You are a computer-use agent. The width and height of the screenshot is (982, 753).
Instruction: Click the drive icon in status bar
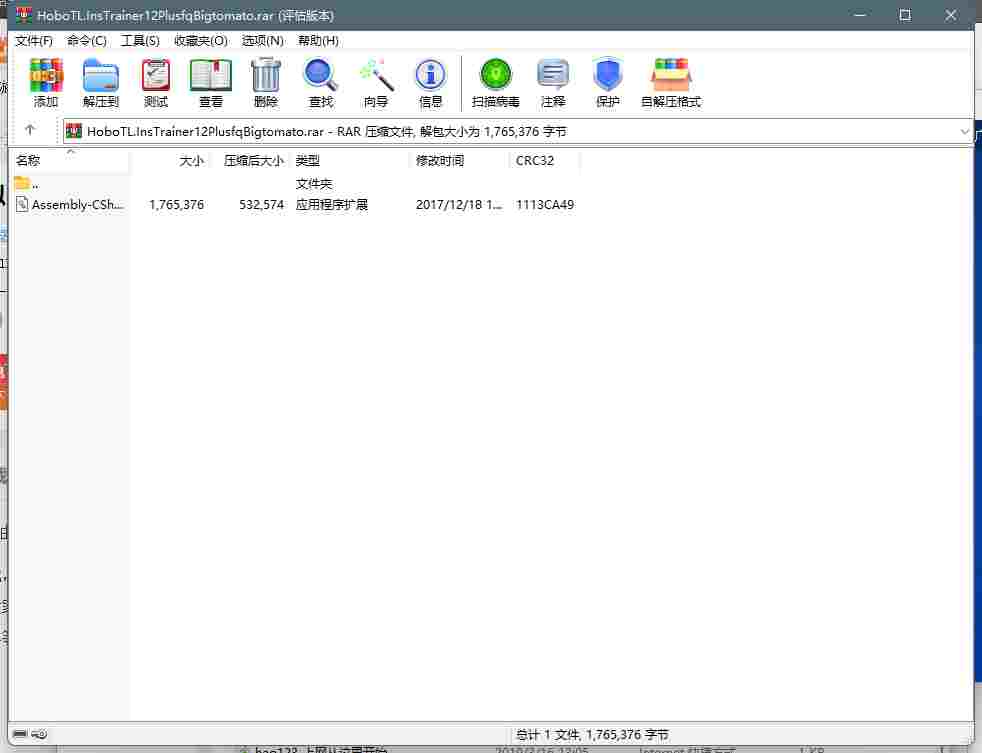click(20, 734)
